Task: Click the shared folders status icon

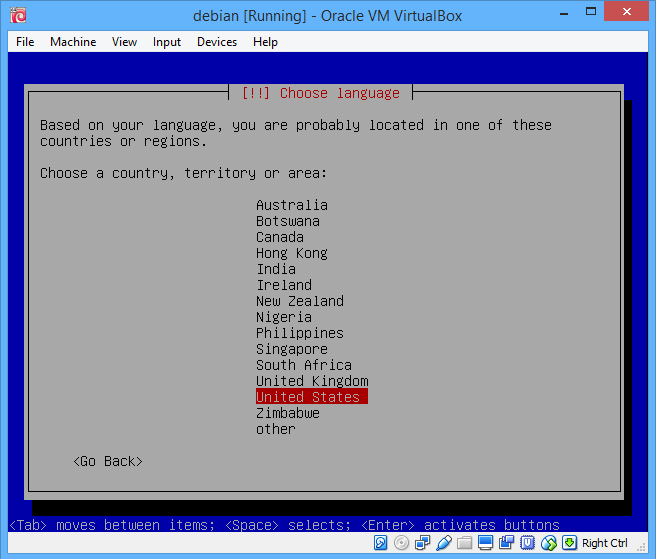Action: coord(464,543)
